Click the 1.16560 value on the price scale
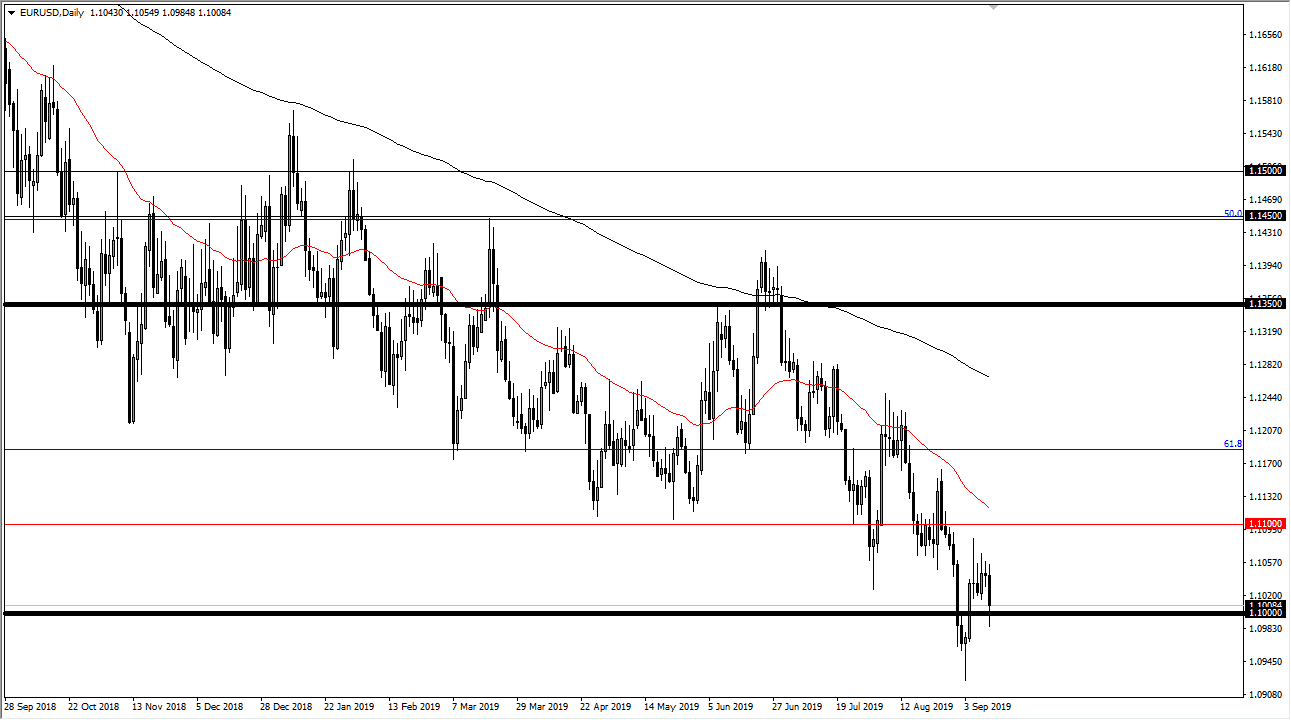Image resolution: width=1291 pixels, height=720 pixels. tap(1263, 35)
